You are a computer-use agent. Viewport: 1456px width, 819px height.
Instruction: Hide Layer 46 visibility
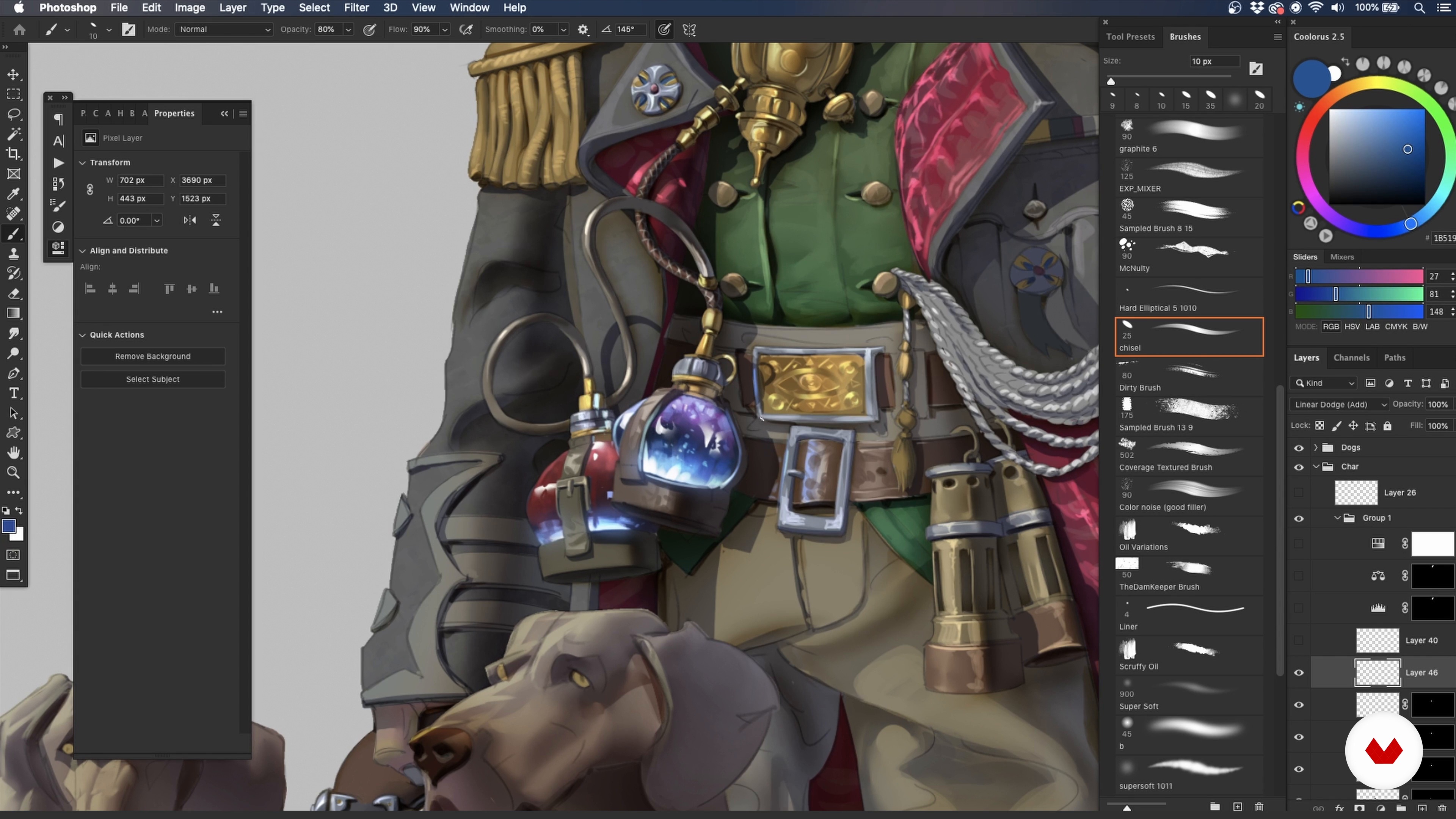pyautogui.click(x=1299, y=673)
